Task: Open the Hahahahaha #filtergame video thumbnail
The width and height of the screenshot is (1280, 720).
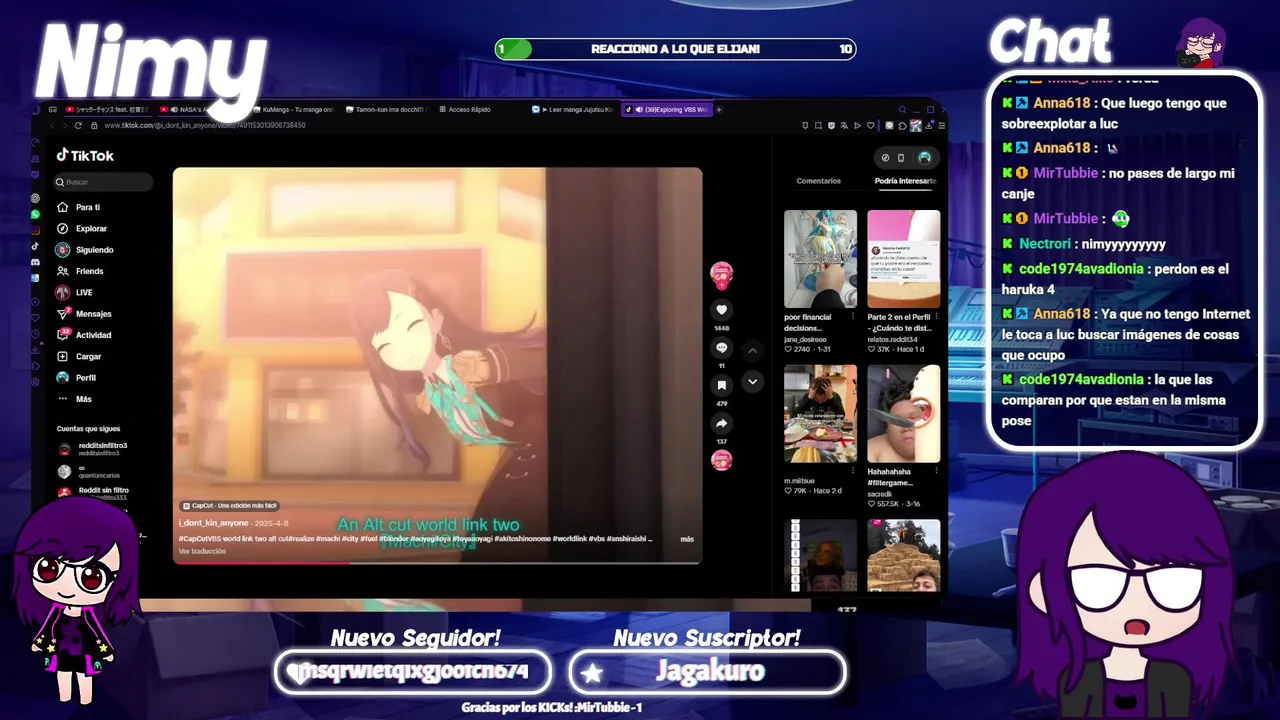Action: pyautogui.click(x=903, y=413)
